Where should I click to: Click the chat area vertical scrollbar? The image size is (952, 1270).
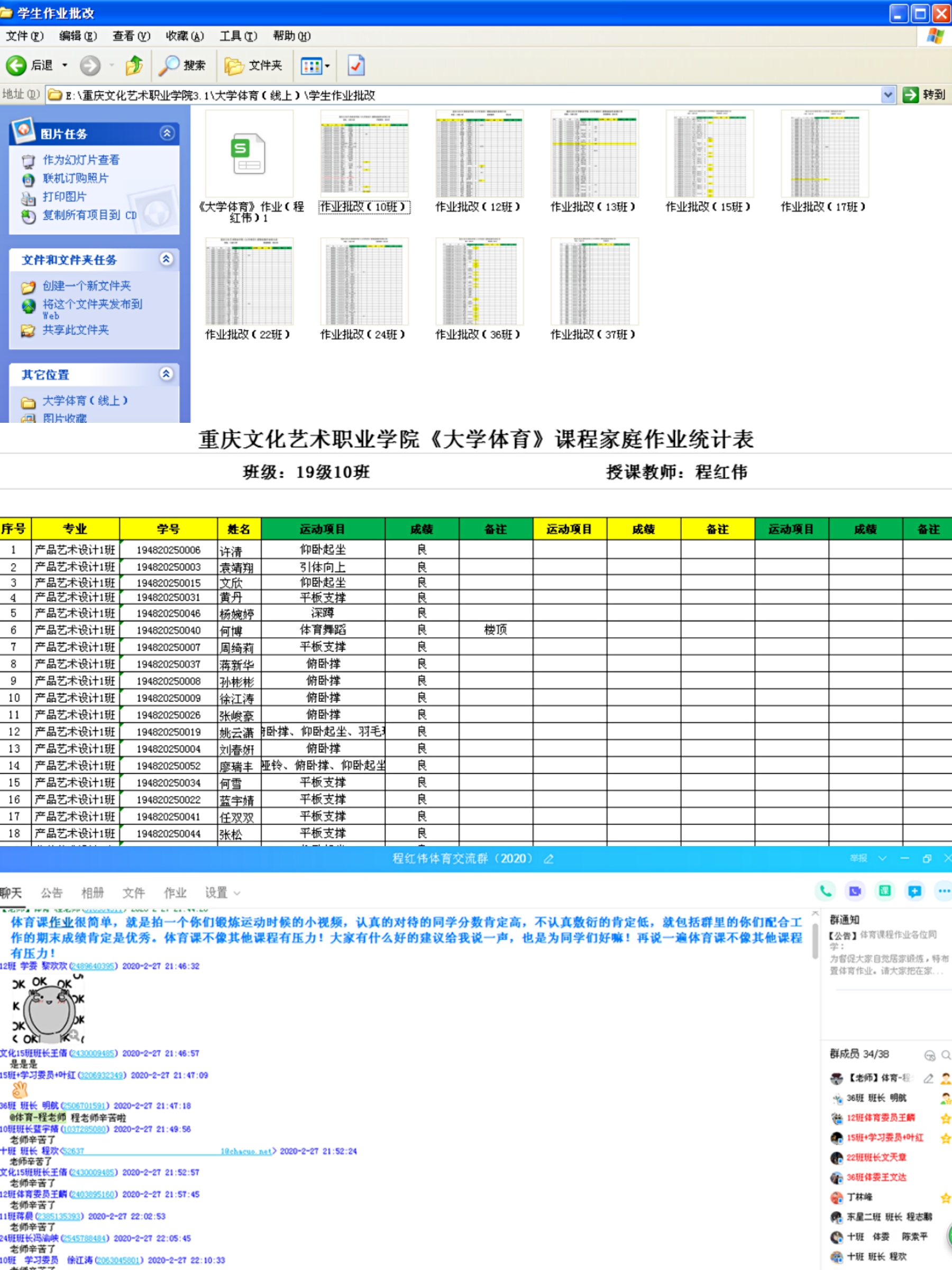pos(815,941)
